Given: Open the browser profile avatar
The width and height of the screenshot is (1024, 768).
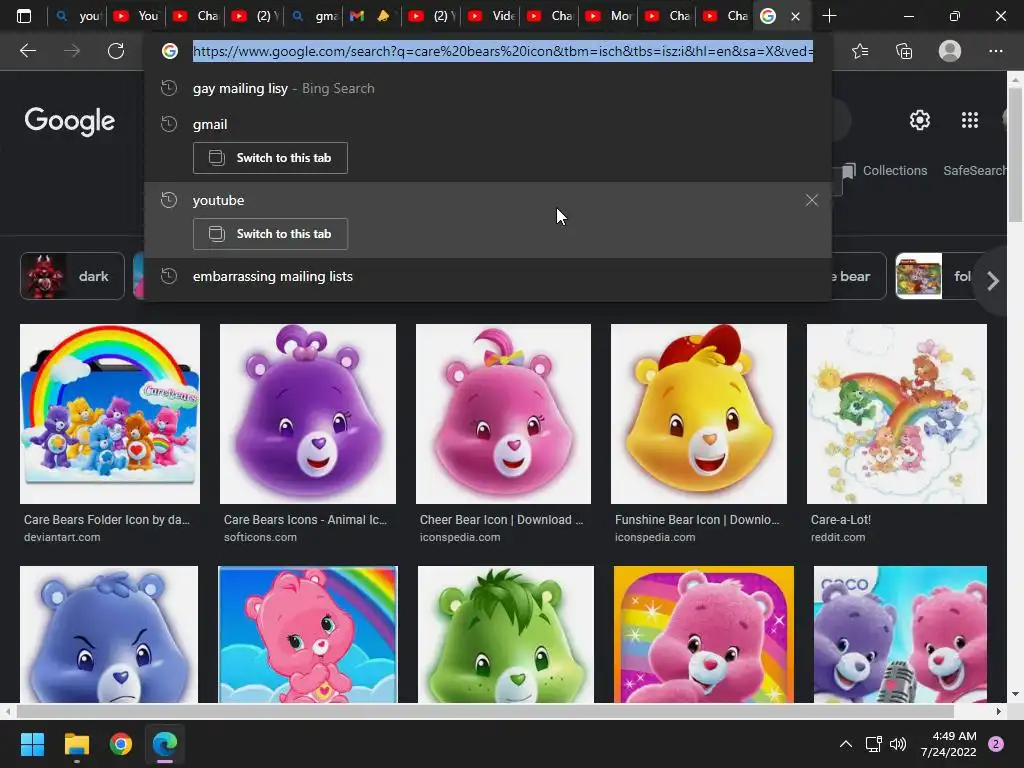Looking at the screenshot, I should click(950, 51).
